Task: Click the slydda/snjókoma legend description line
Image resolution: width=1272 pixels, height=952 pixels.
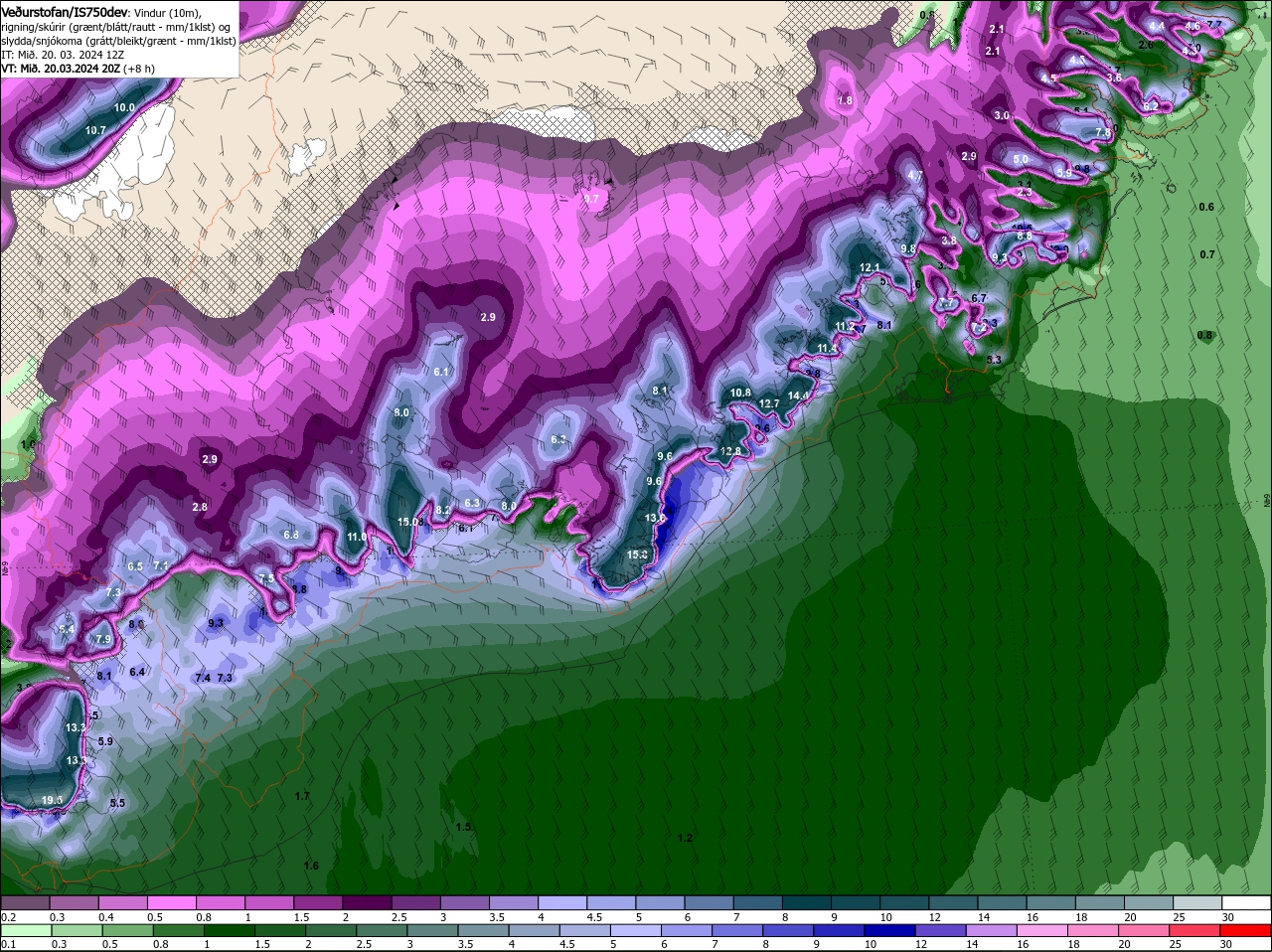Action: [x=118, y=40]
